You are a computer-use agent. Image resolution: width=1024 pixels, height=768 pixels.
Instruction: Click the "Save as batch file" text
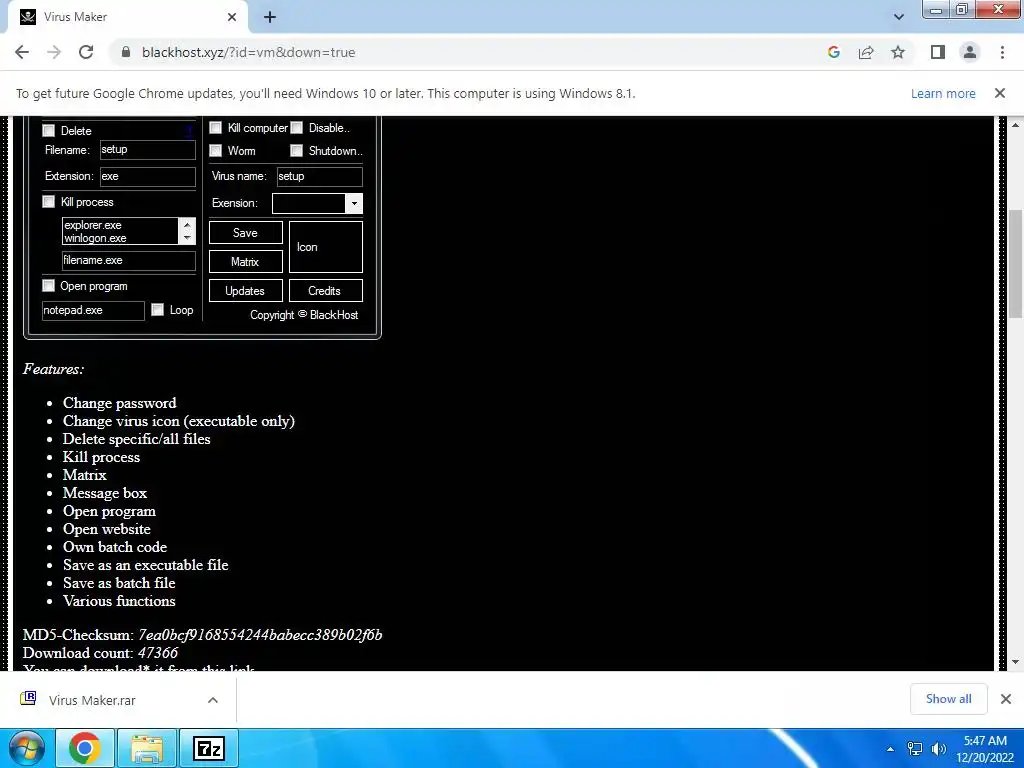click(x=119, y=583)
